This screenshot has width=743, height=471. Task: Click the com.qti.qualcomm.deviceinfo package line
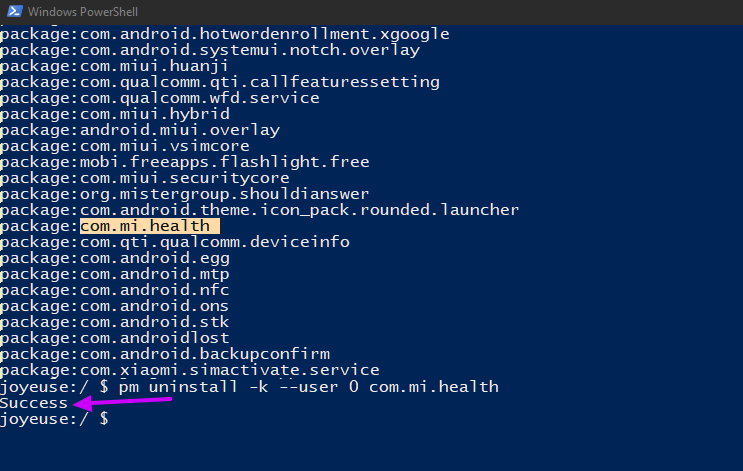pos(175,242)
